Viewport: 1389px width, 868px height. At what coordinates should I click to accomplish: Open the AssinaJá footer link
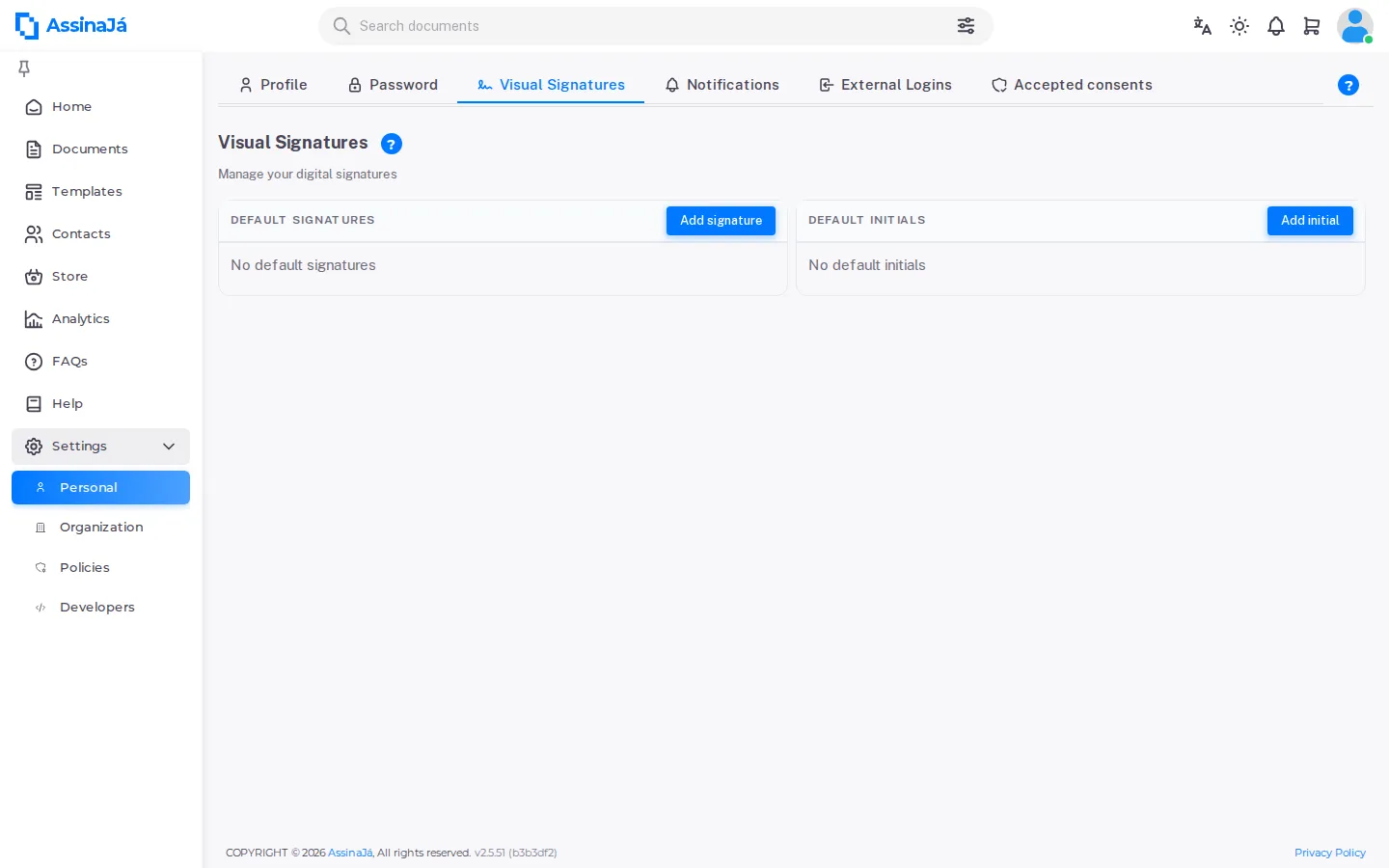point(350,853)
